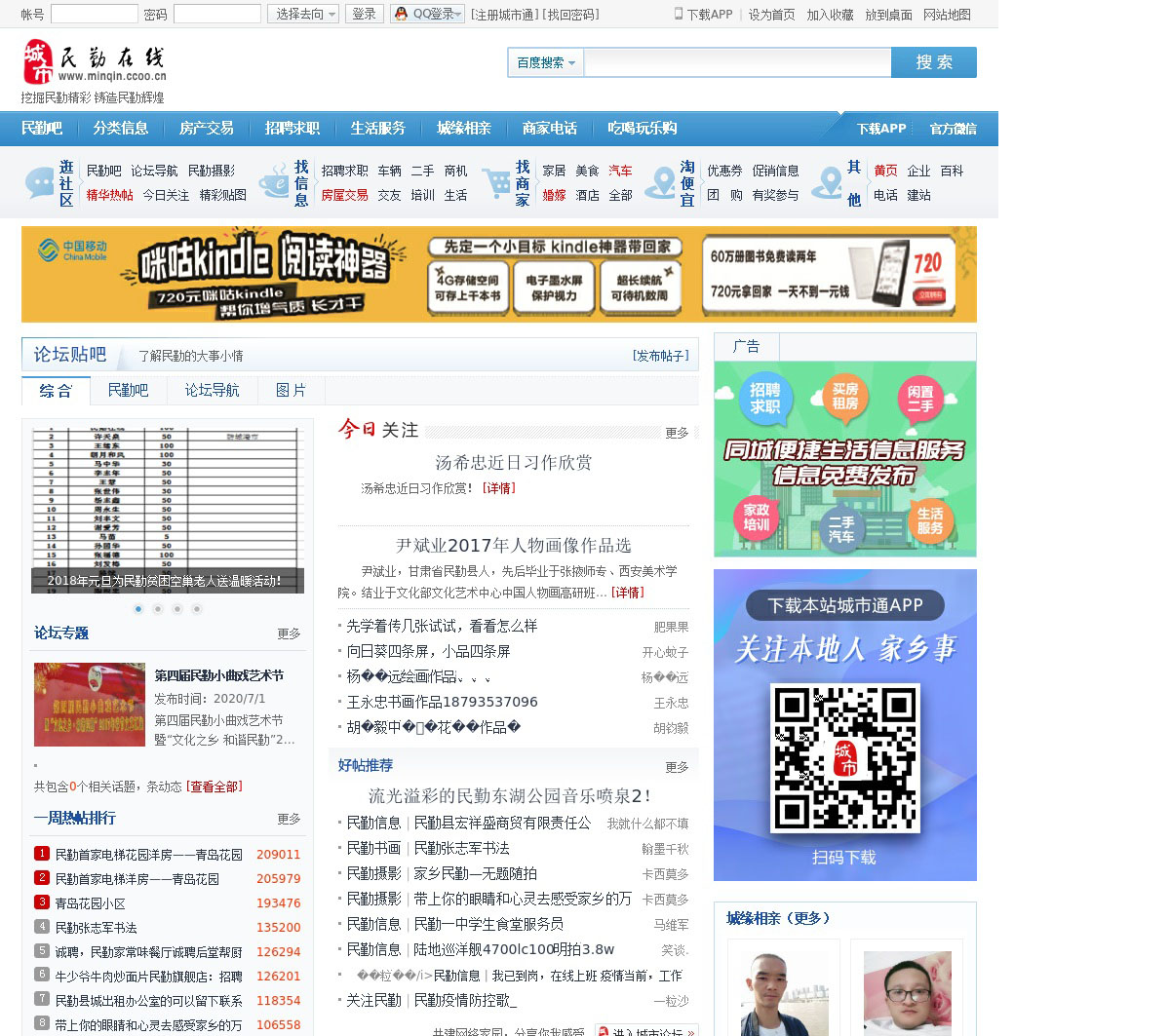Viewport: 1170px width, 1036px height.
Task: Open 民勤吧 in the main navigation
Action: click(42, 128)
